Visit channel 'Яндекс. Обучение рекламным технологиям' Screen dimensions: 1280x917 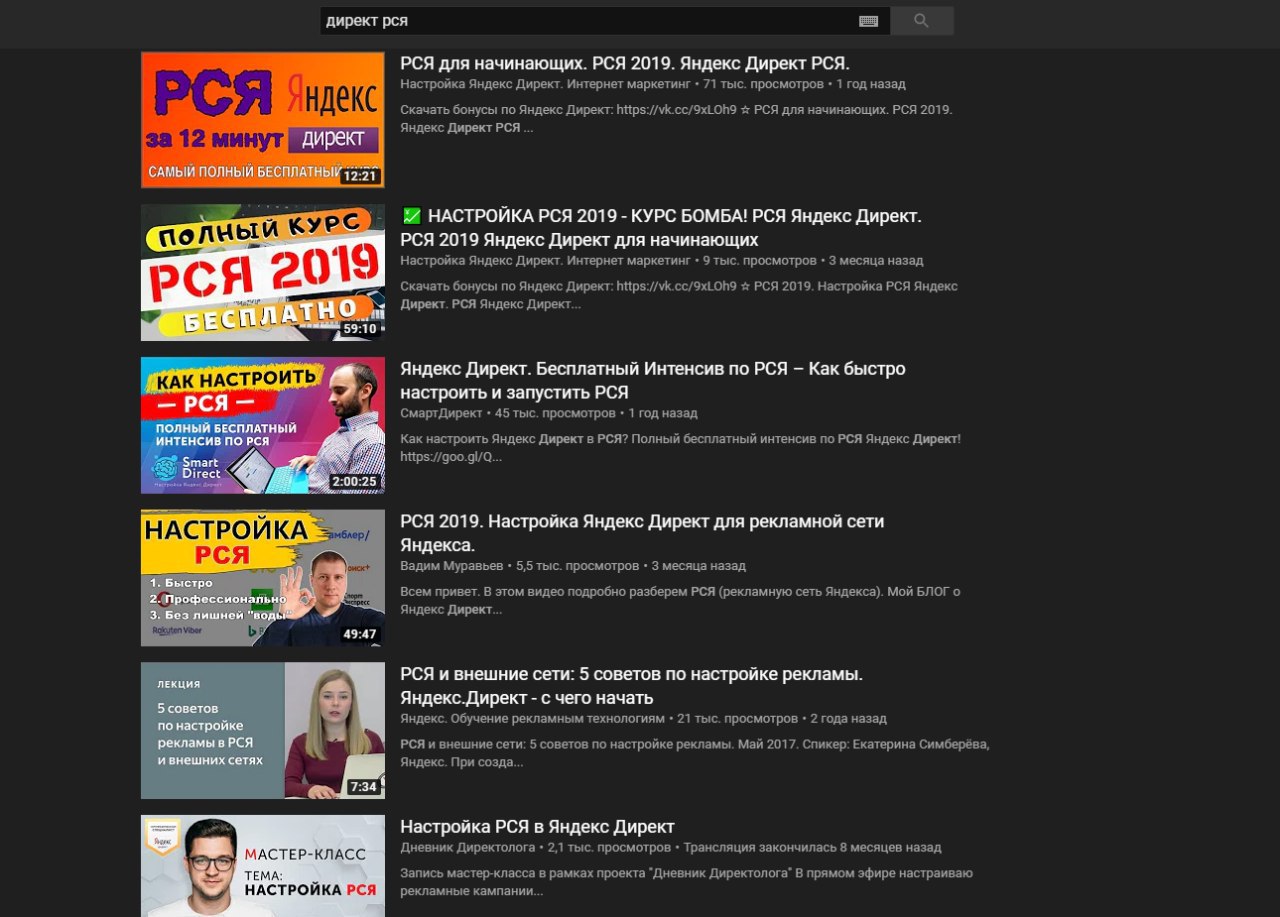click(532, 718)
